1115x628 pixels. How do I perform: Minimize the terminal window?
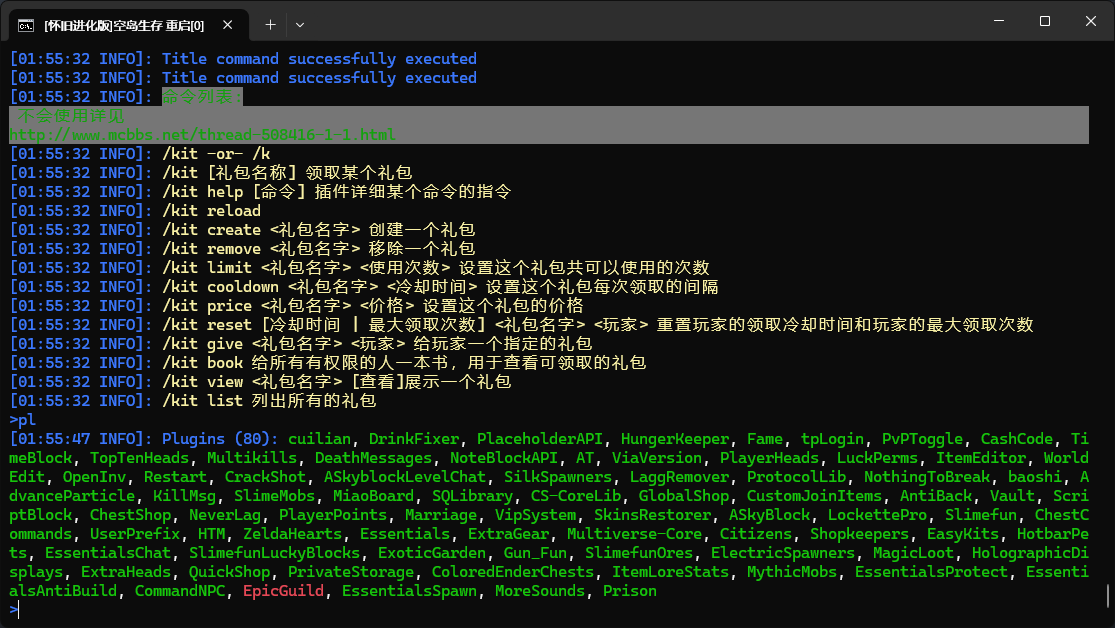[x=997, y=21]
